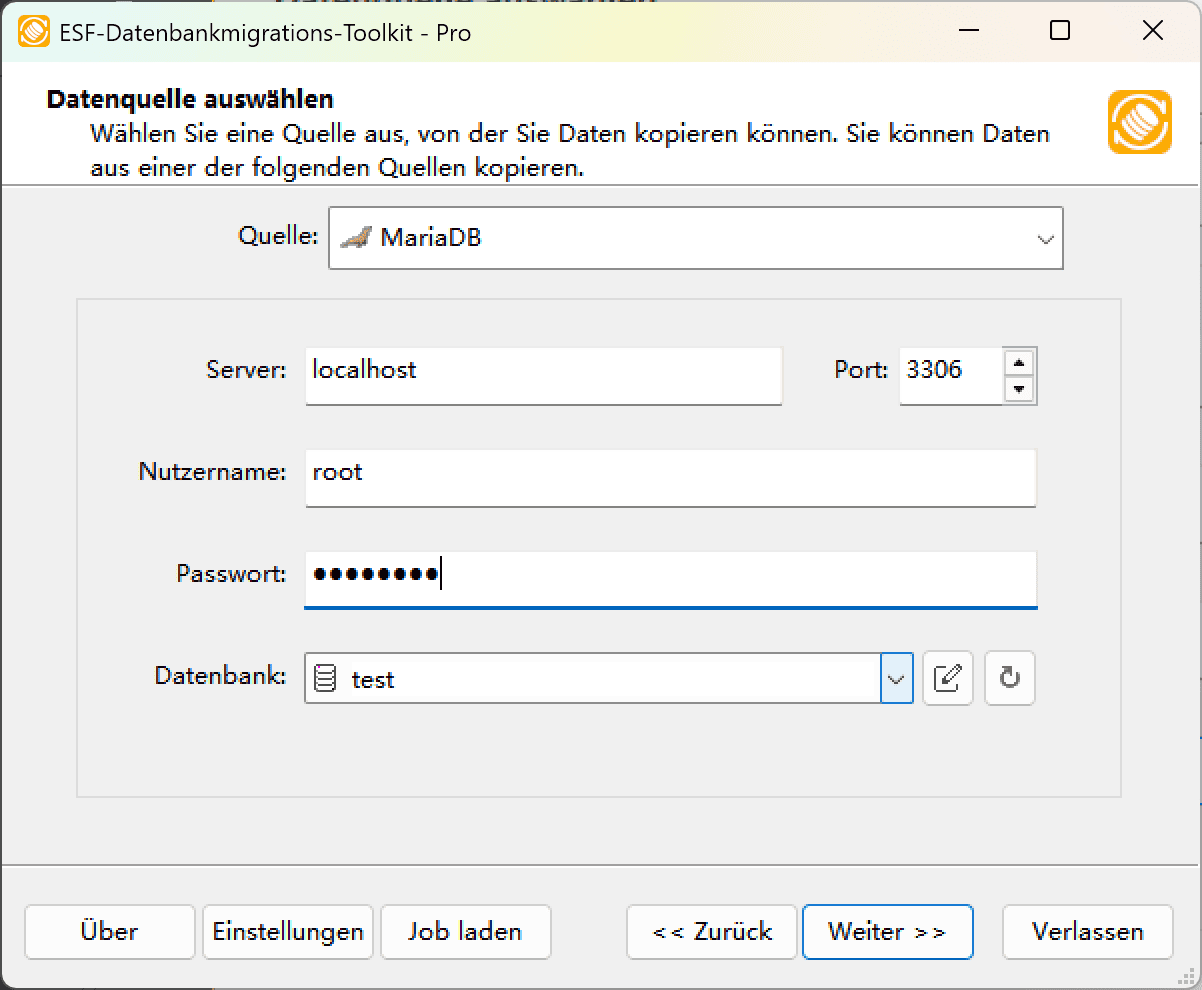Image resolution: width=1202 pixels, height=990 pixels.
Task: Increase the Port value with the up arrow
Action: (x=1020, y=364)
